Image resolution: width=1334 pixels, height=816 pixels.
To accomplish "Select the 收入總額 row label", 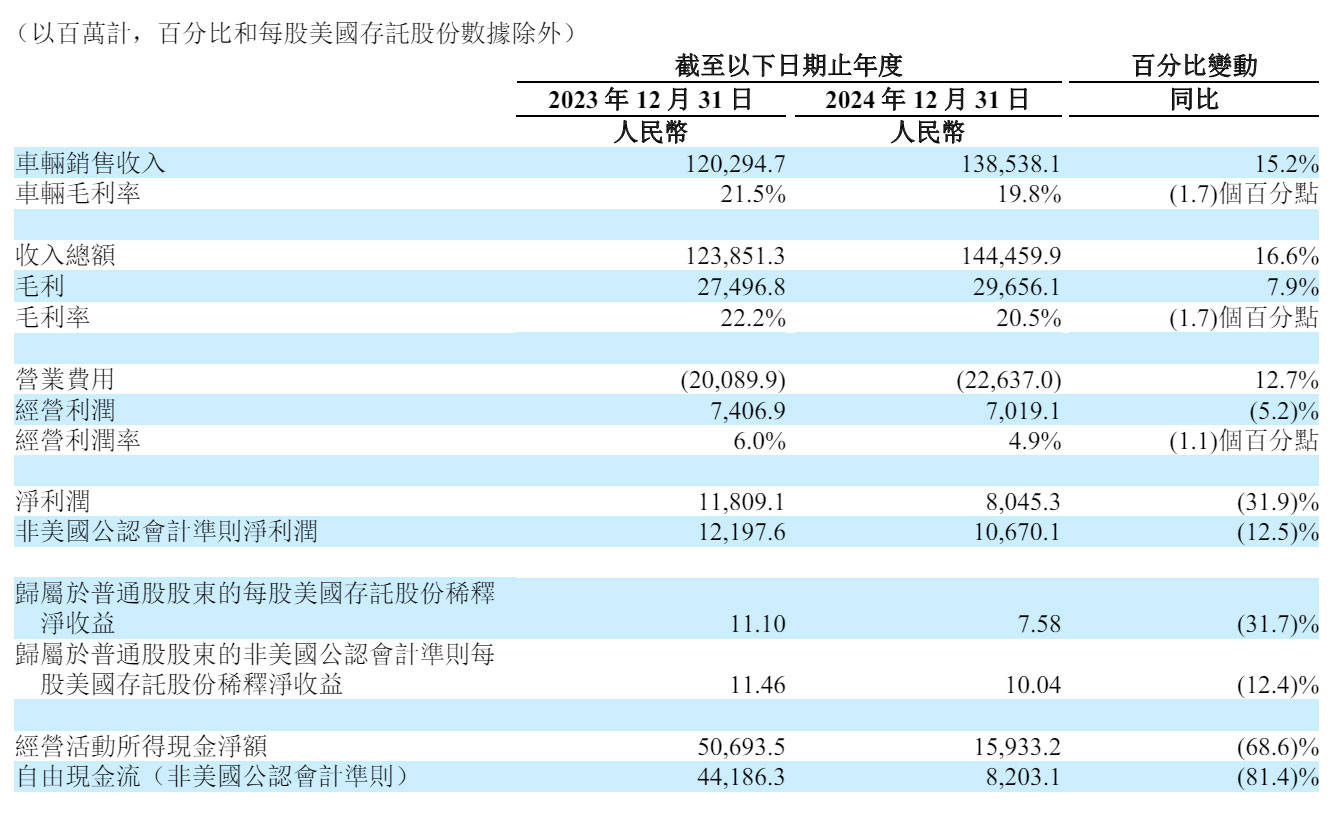I will (x=66, y=256).
